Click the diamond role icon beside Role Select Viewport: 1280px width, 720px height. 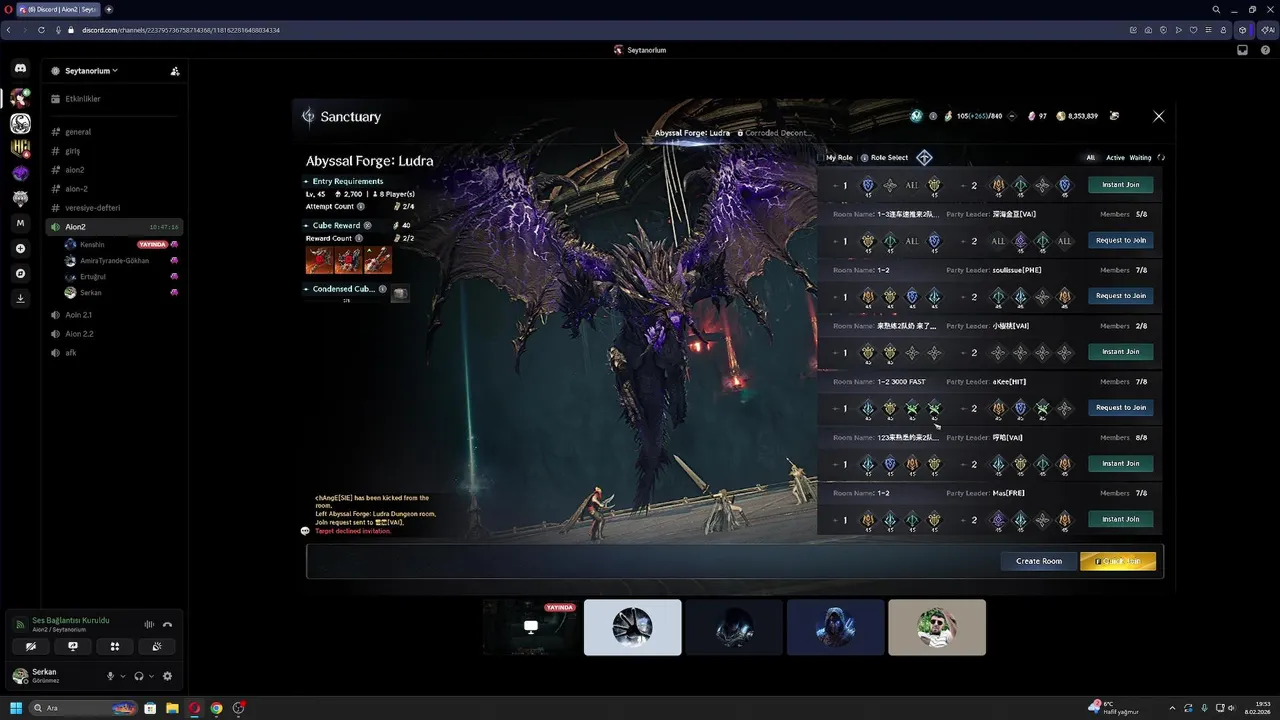(x=924, y=157)
